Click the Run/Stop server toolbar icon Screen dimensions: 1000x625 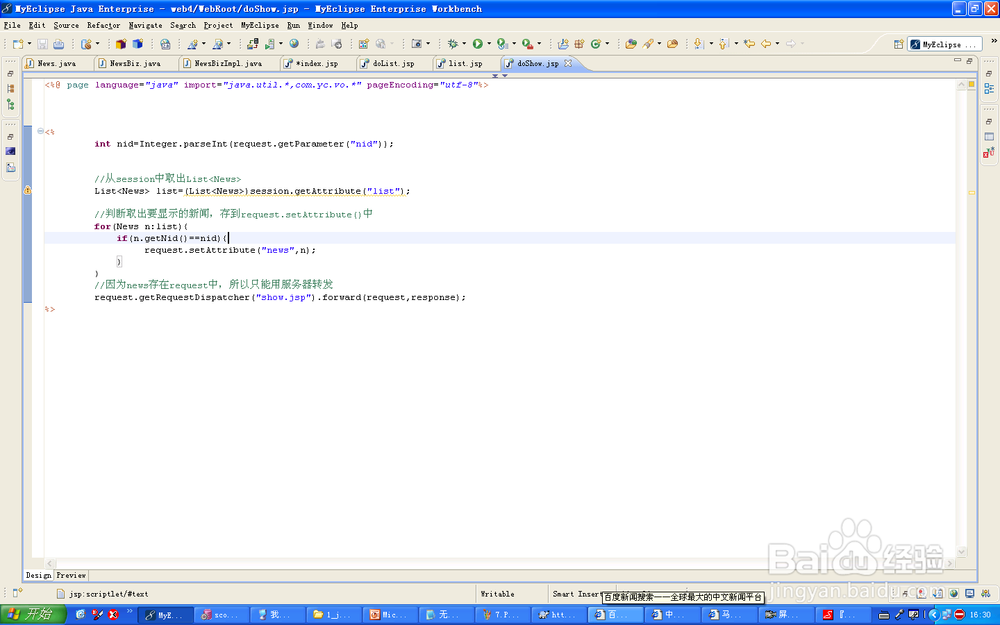click(270, 44)
